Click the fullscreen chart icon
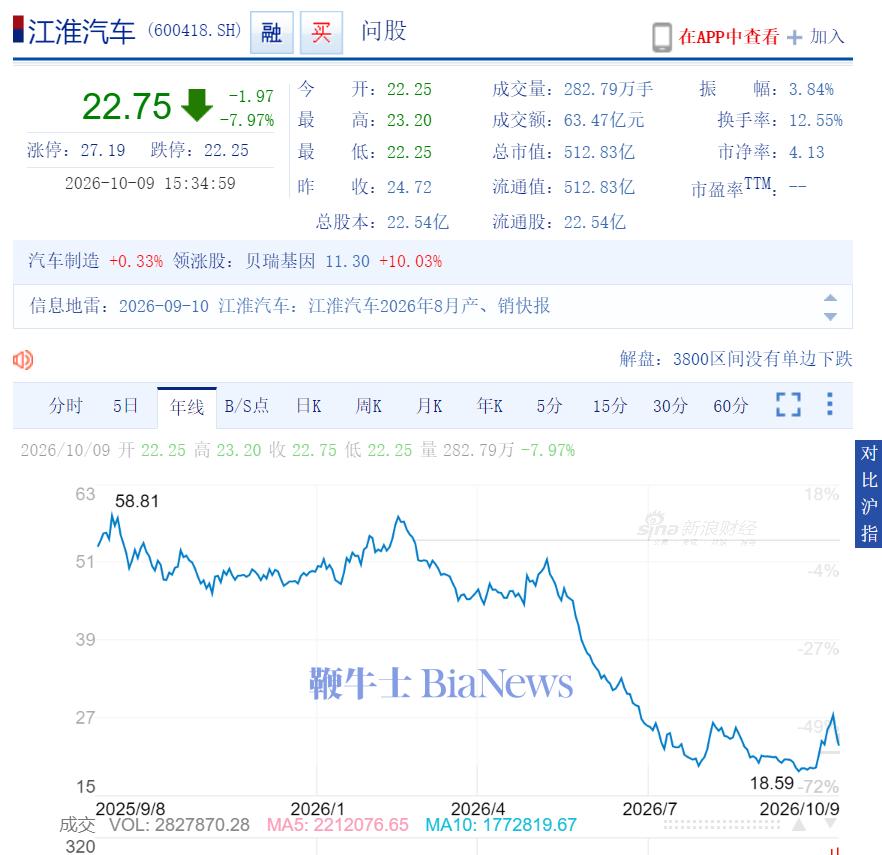882x855 pixels. point(788,404)
